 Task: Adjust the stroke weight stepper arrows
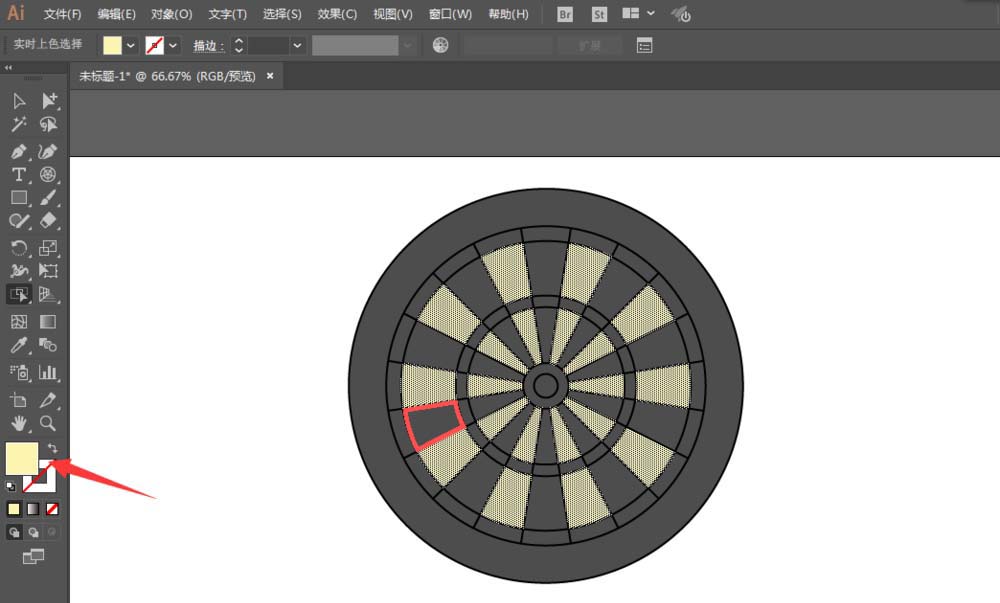coord(239,45)
